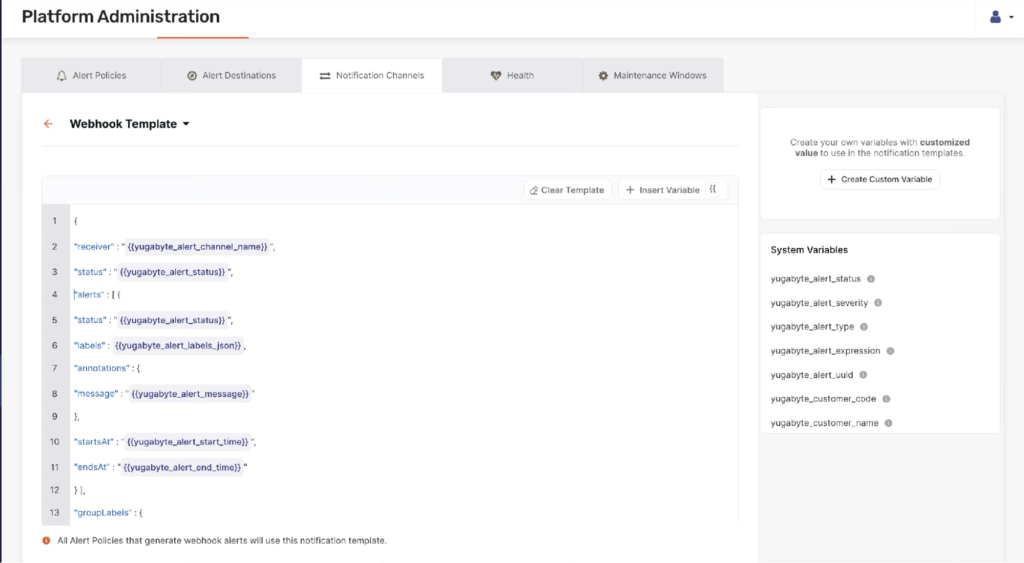Viewport: 1024px width, 563px height.
Task: Select the yugabyte_customer_code system variable
Action: (x=823, y=399)
